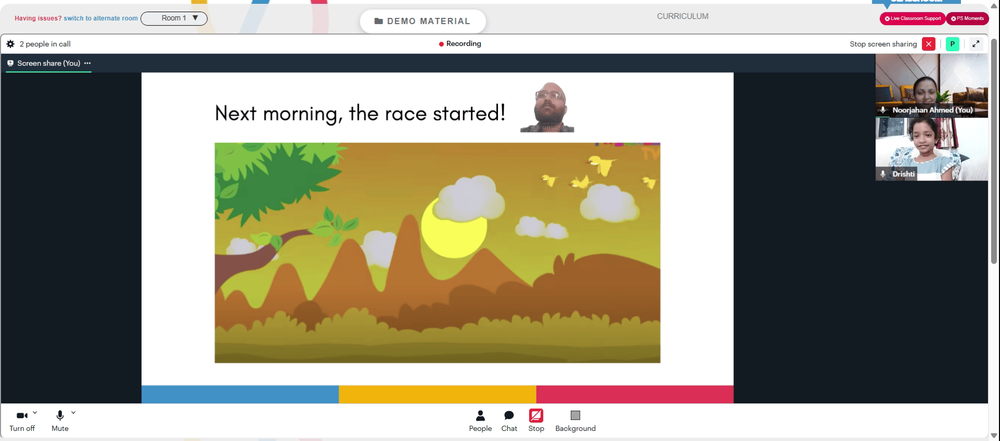Click the green P badge
The image size is (1000, 441).
coord(952,44)
